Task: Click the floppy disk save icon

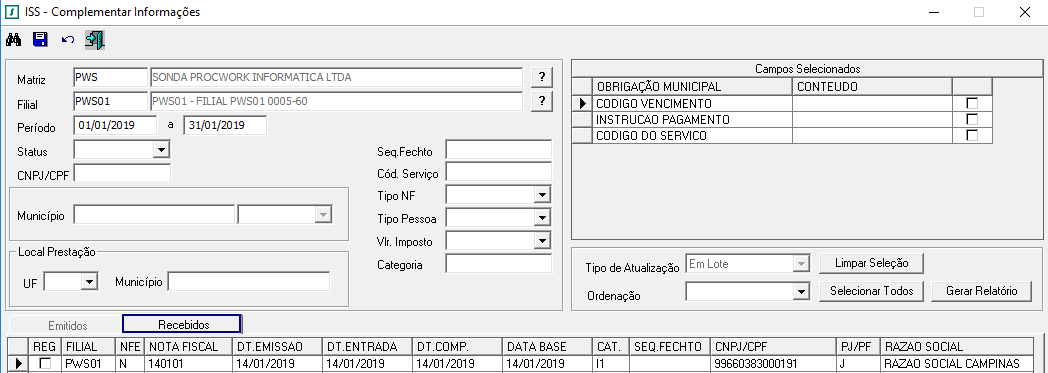Action: 41,40
